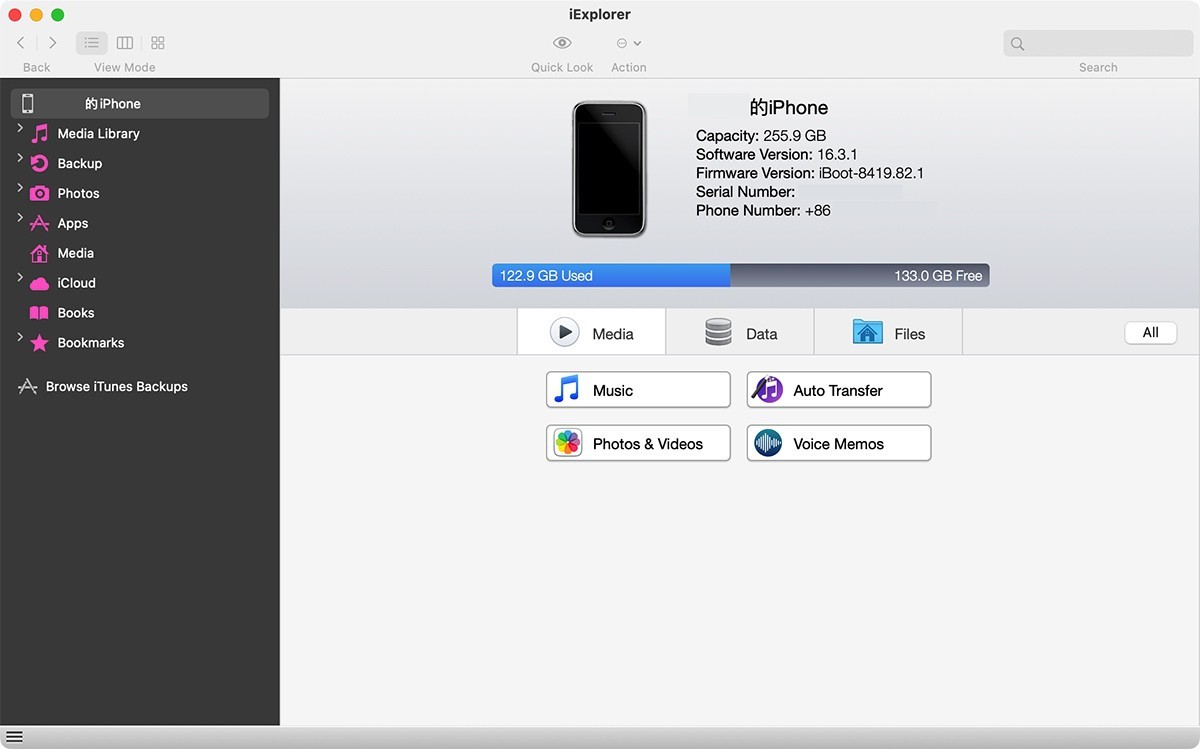Click the Backup sidebar icon
The width and height of the screenshot is (1200, 749).
pos(40,163)
